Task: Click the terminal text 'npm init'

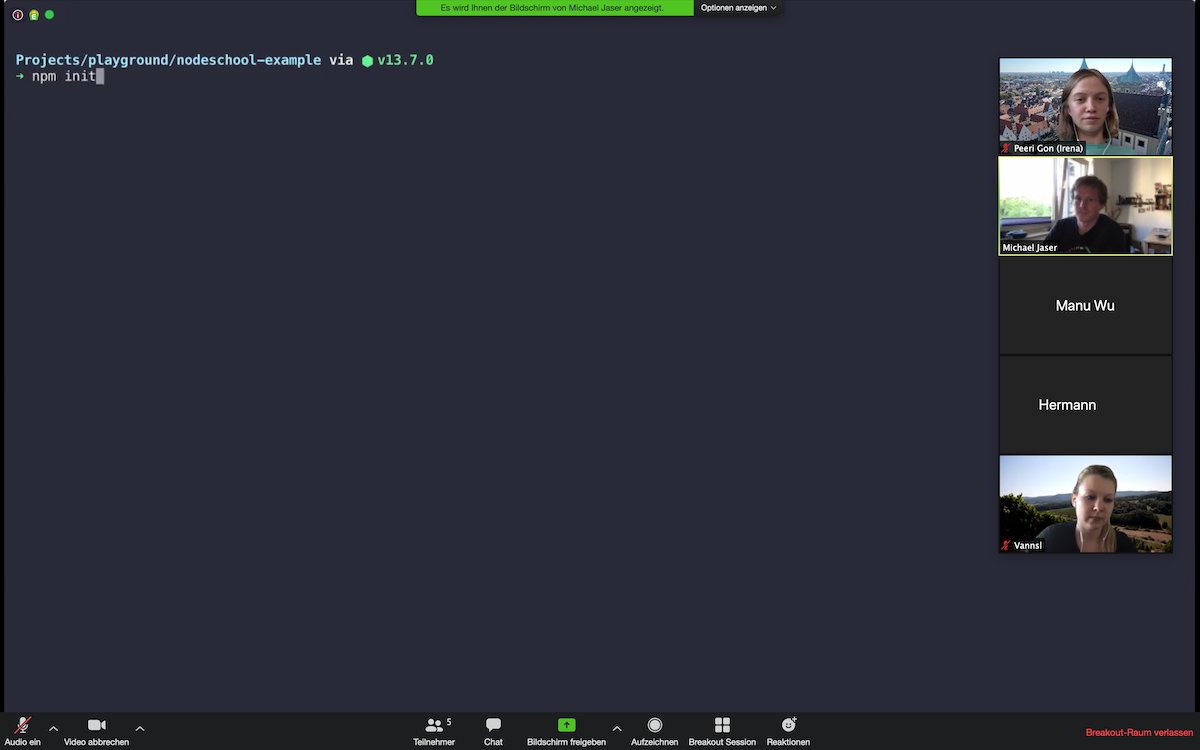Action: coord(64,76)
